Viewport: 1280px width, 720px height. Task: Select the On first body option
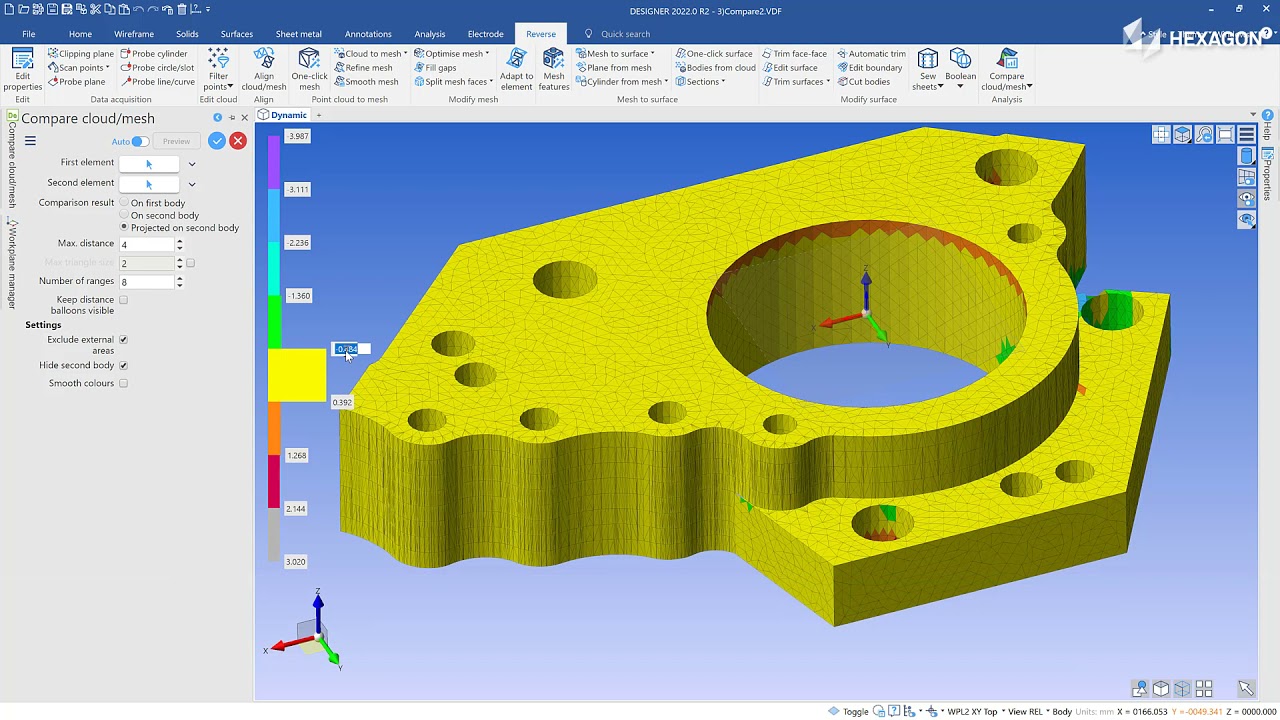(x=124, y=203)
